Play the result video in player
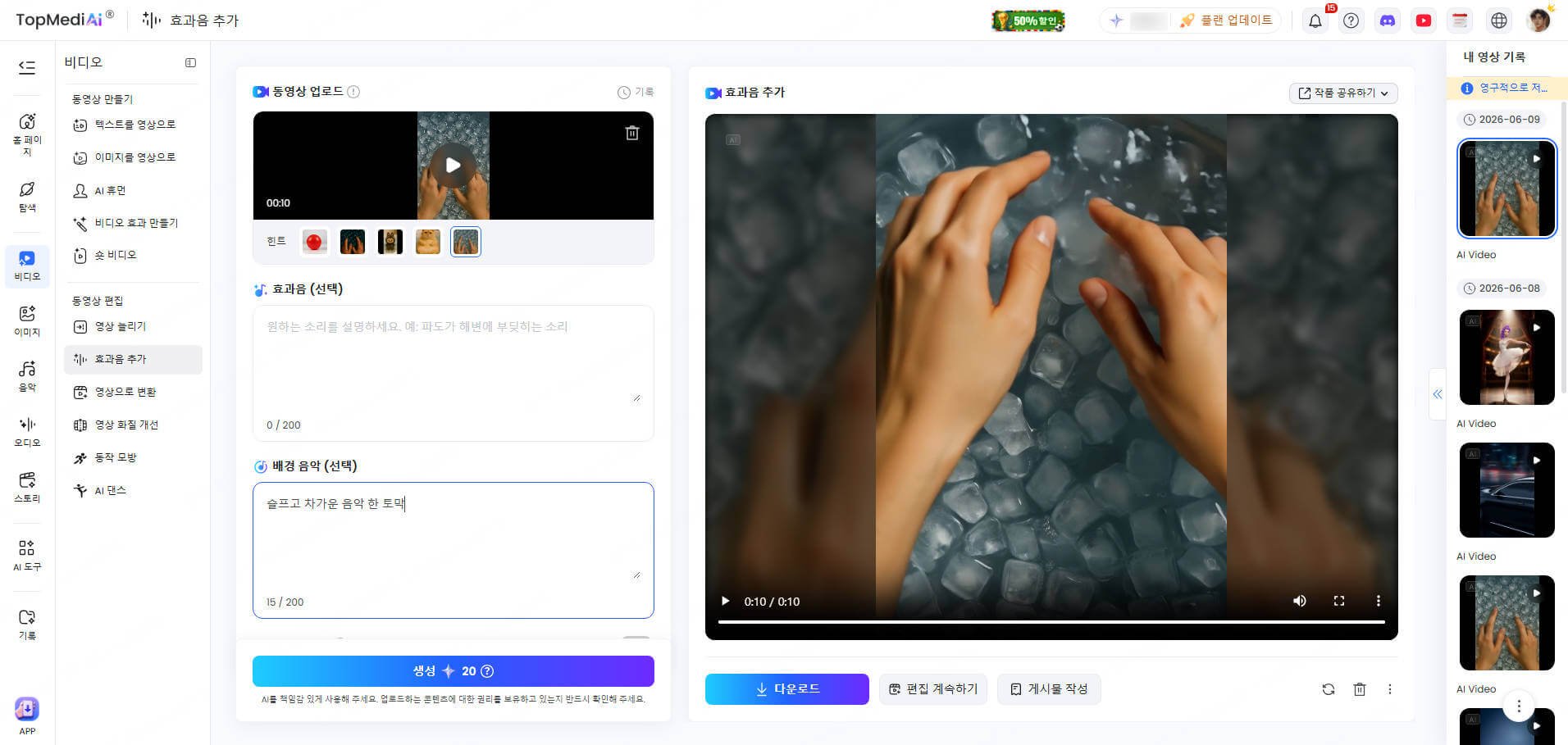The image size is (1568, 745). (725, 601)
